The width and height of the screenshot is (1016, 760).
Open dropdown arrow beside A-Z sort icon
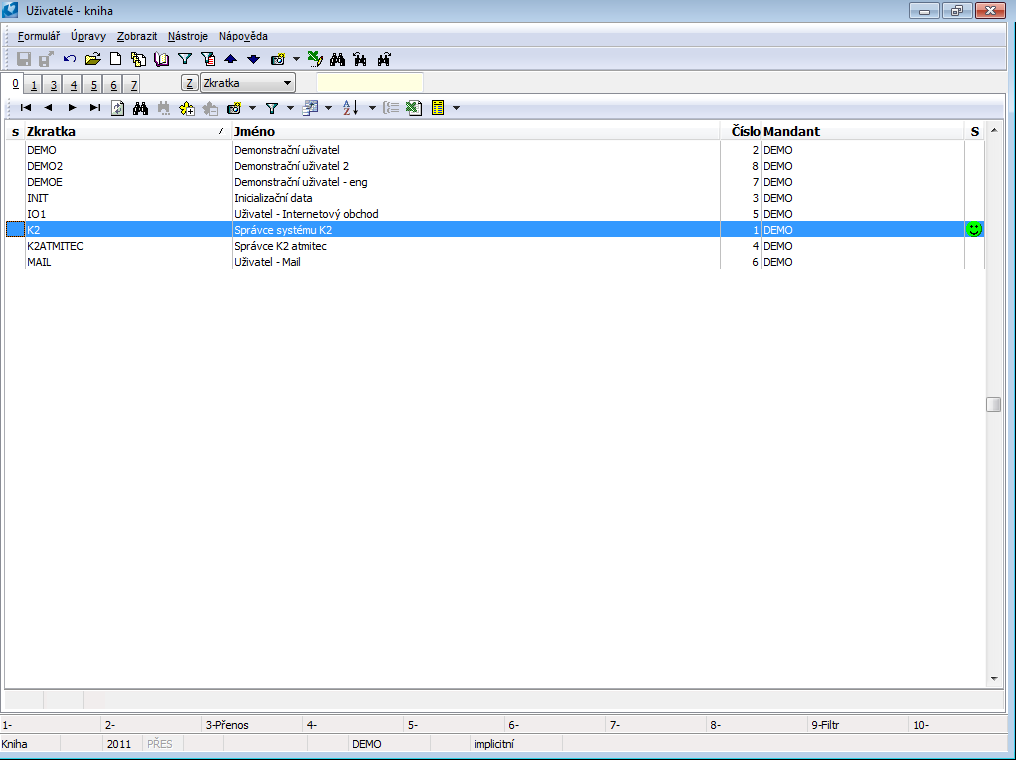tap(372, 108)
